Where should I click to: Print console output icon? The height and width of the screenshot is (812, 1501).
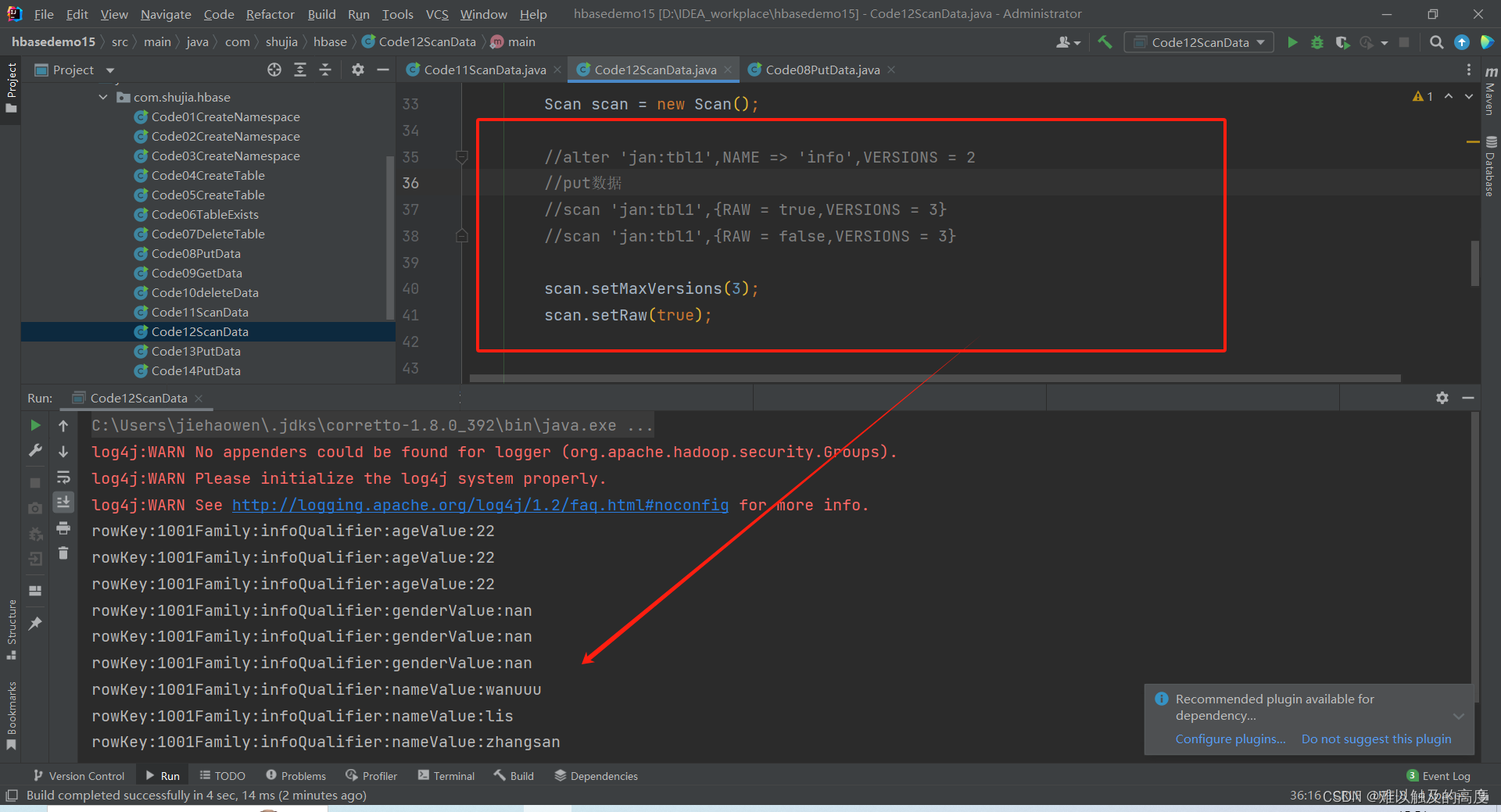[63, 528]
